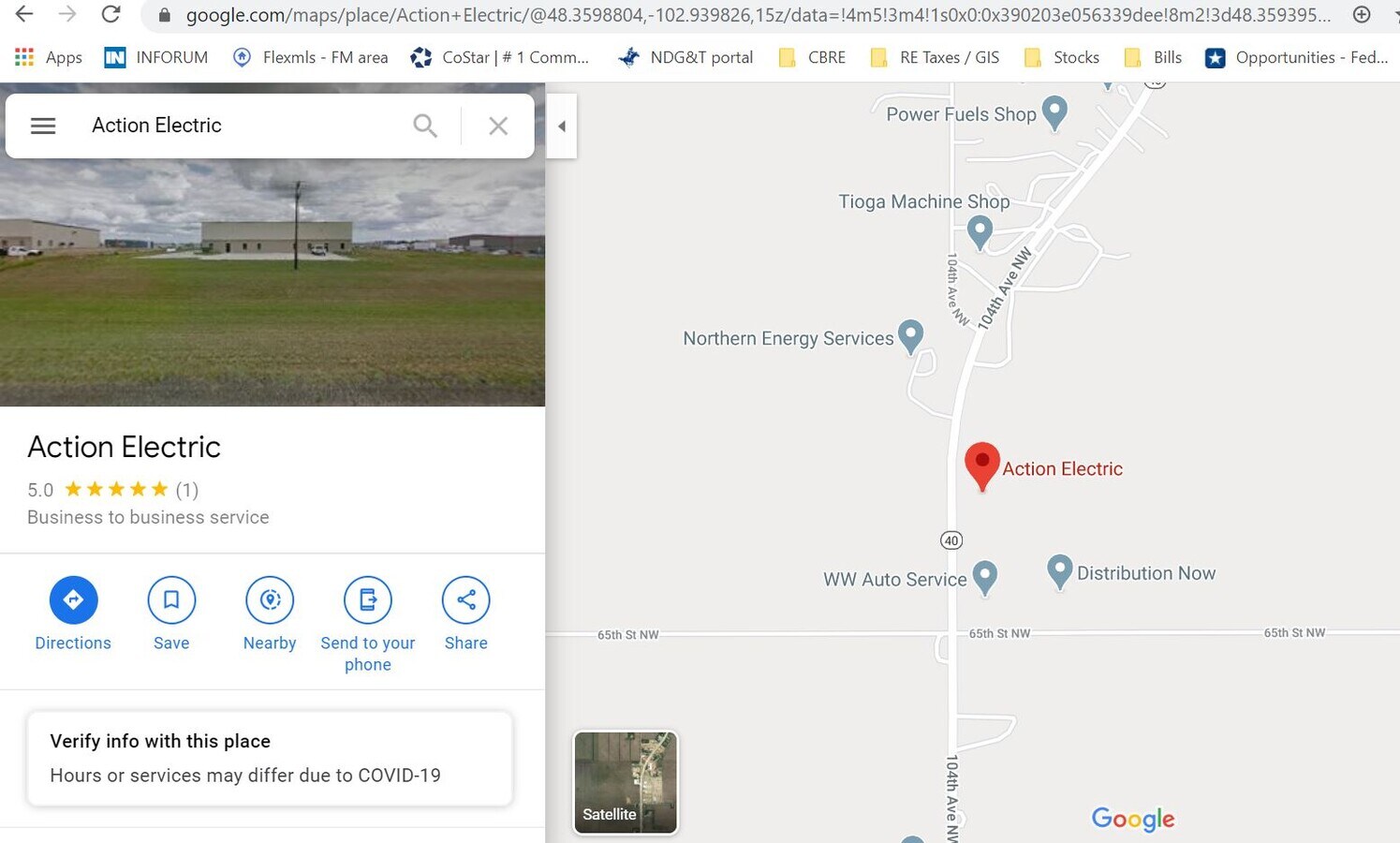
Task: Save this place with bookmark icon
Action: (x=171, y=599)
